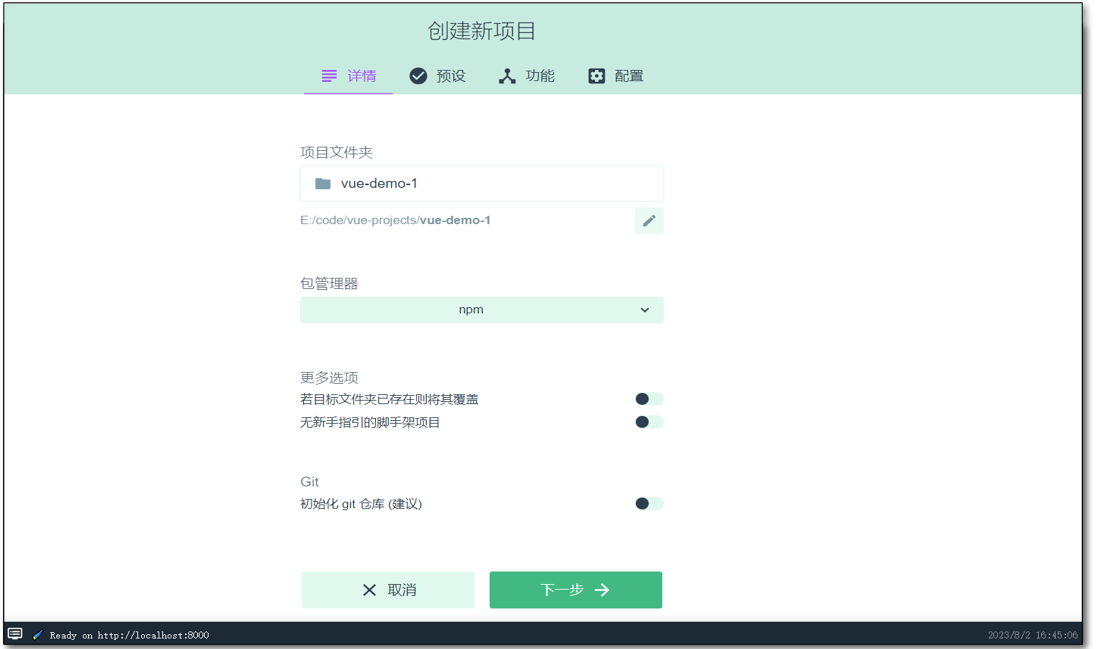The width and height of the screenshot is (1105, 649).
Task: Toggle 无新手指引的脚手架项目 option
Action: point(649,422)
